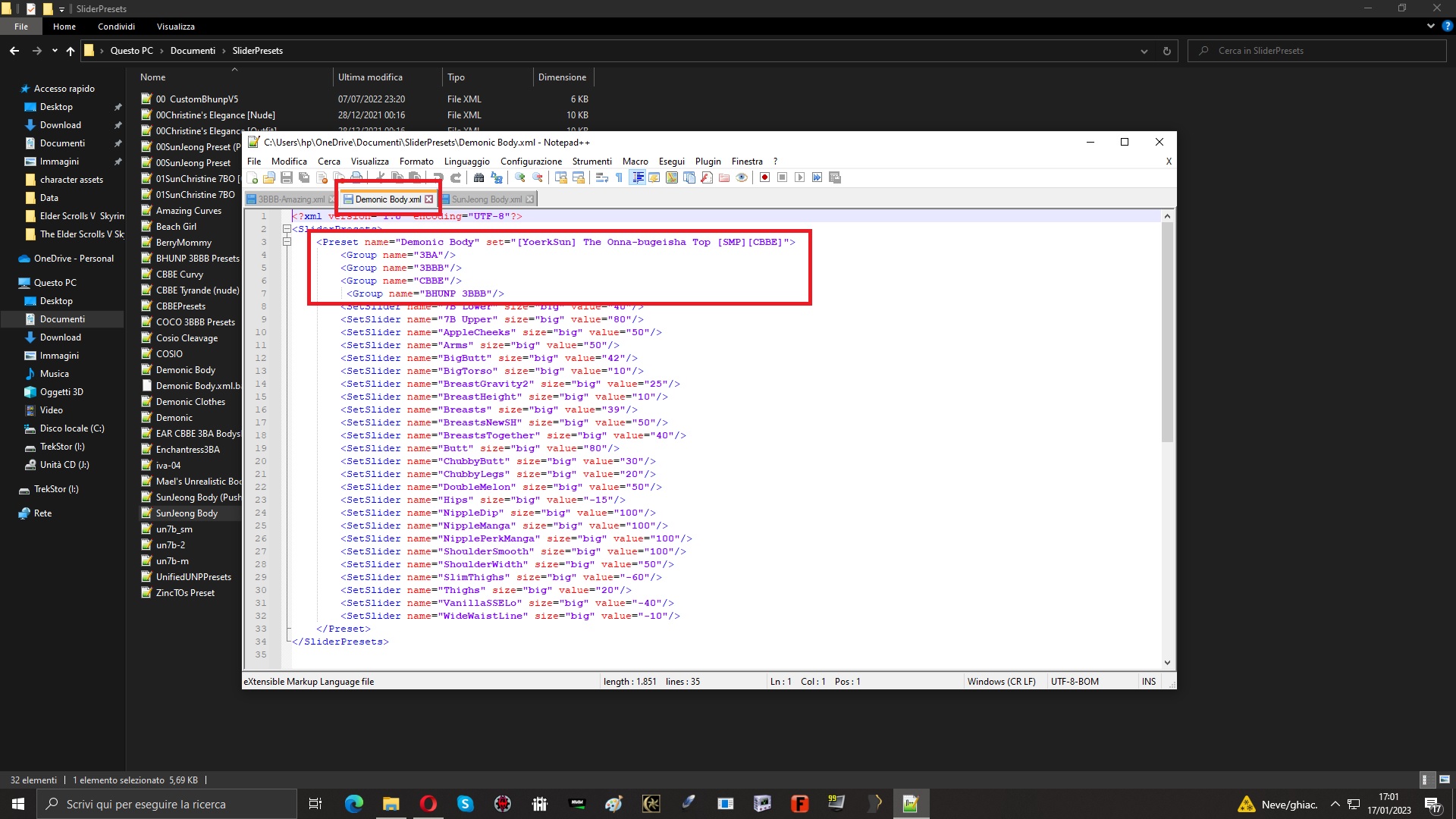Toggle the indent guide button
This screenshot has height=819, width=1456.
[x=638, y=177]
